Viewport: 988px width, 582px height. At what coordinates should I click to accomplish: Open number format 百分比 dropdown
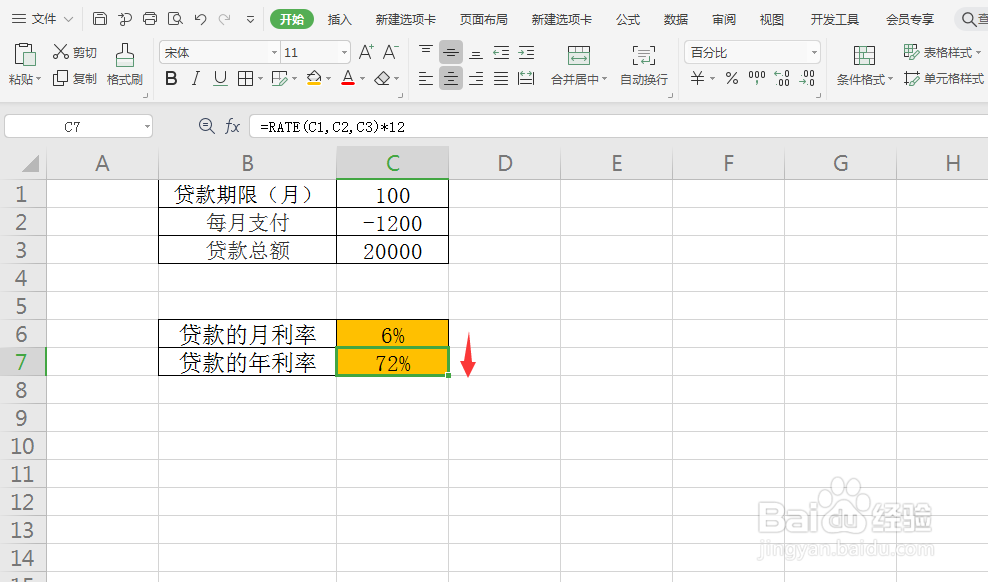pyautogui.click(x=814, y=53)
